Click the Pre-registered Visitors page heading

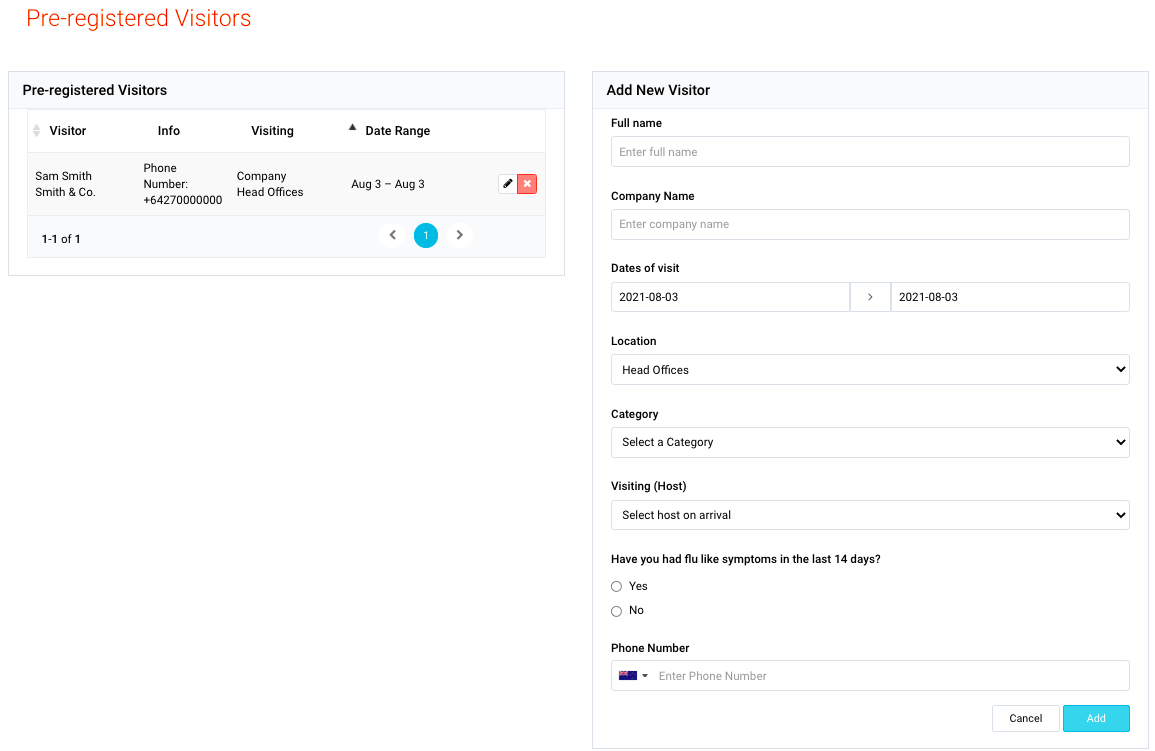click(138, 18)
